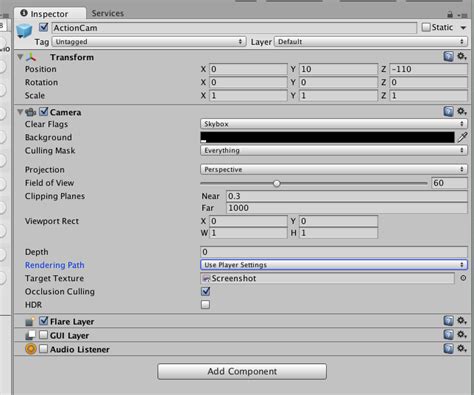
Task: Open the Culling Mask dropdown
Action: [334, 151]
